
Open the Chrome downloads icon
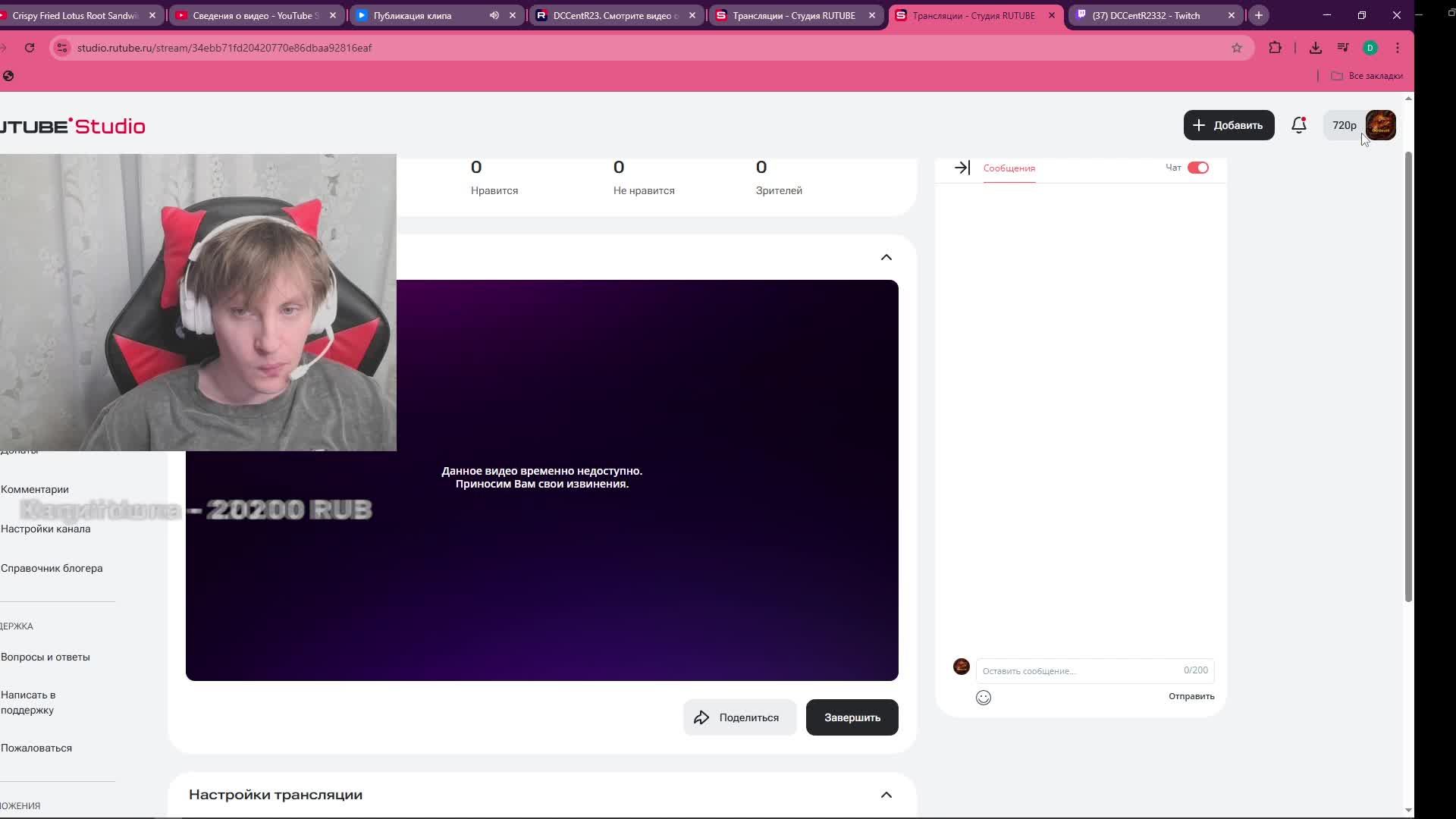coord(1315,48)
